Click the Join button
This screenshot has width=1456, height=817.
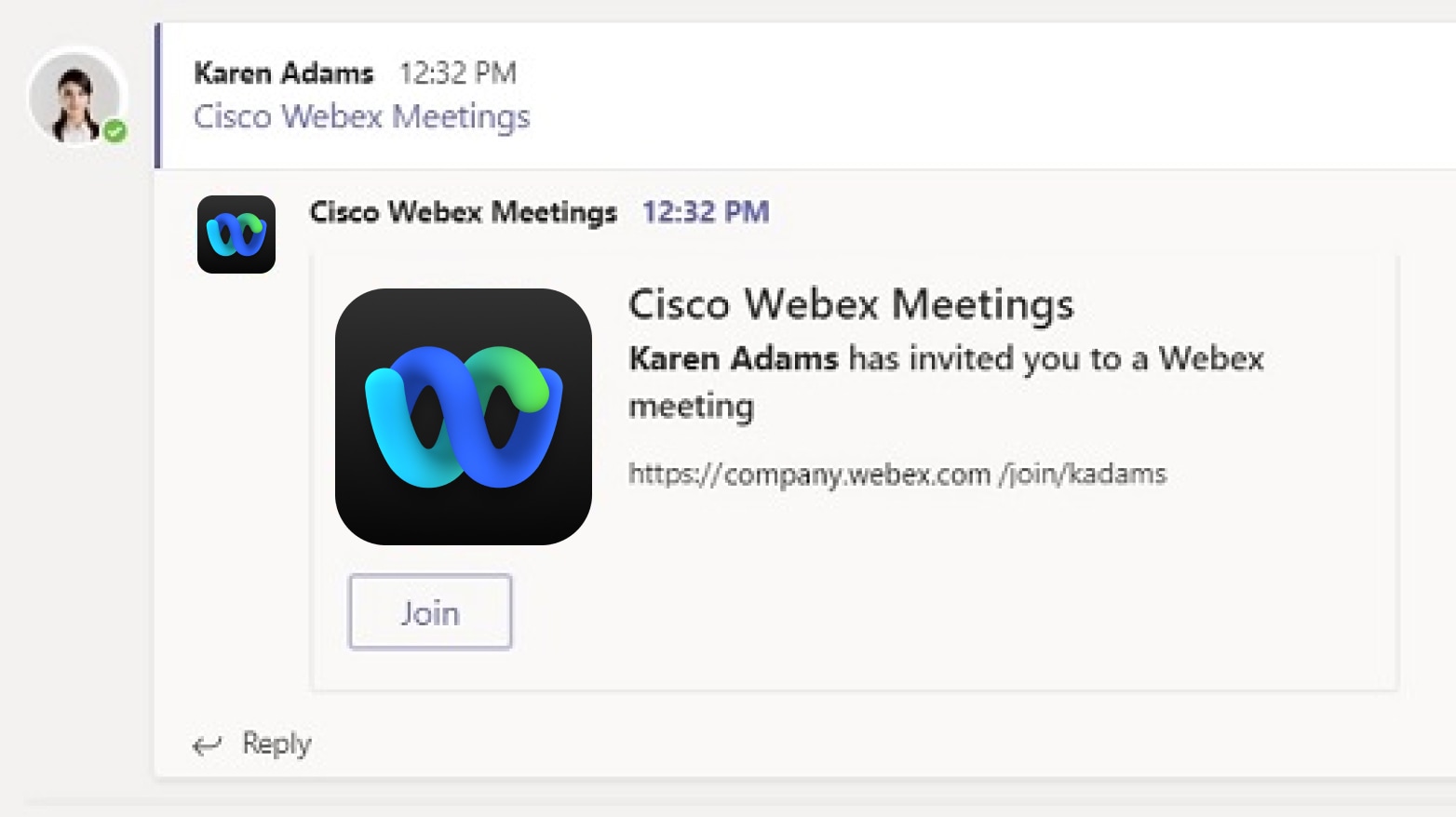[x=429, y=611]
